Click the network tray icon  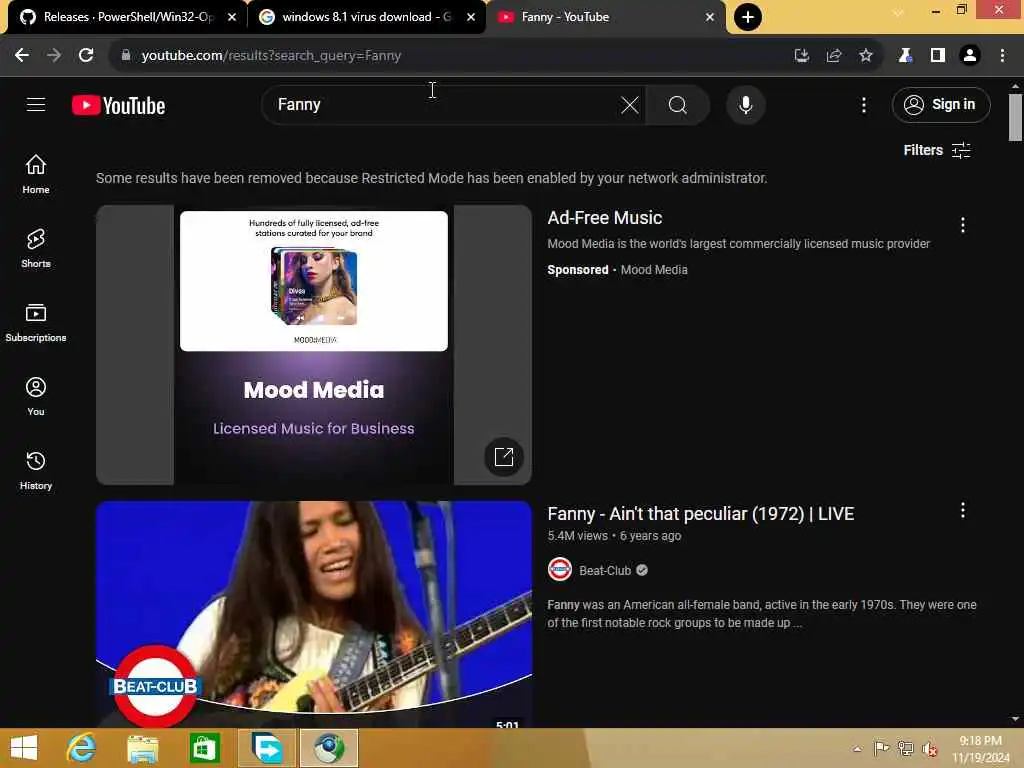pyautogui.click(x=905, y=748)
